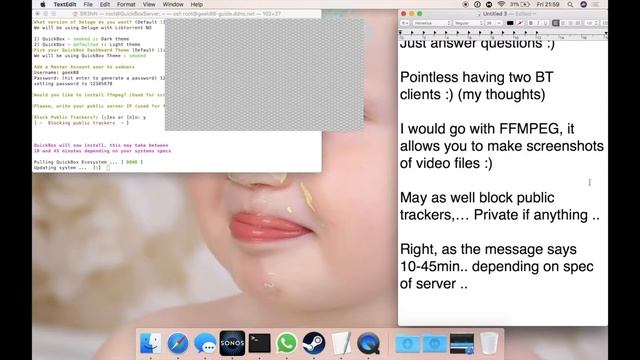Open the Trash in the Dock
This screenshot has width=640, height=360.
click(489, 343)
